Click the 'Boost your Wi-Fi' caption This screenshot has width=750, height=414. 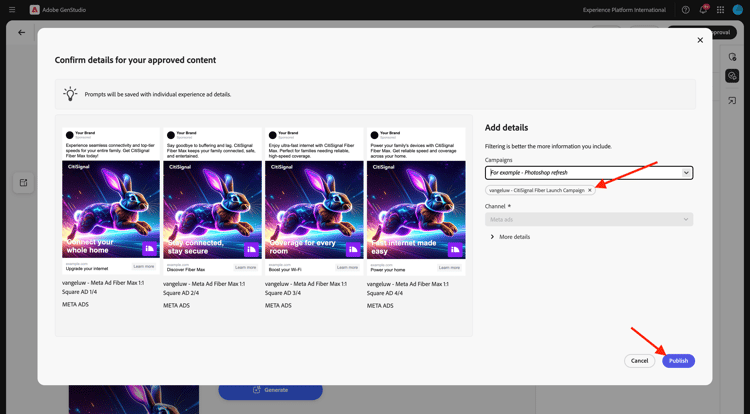285,270
